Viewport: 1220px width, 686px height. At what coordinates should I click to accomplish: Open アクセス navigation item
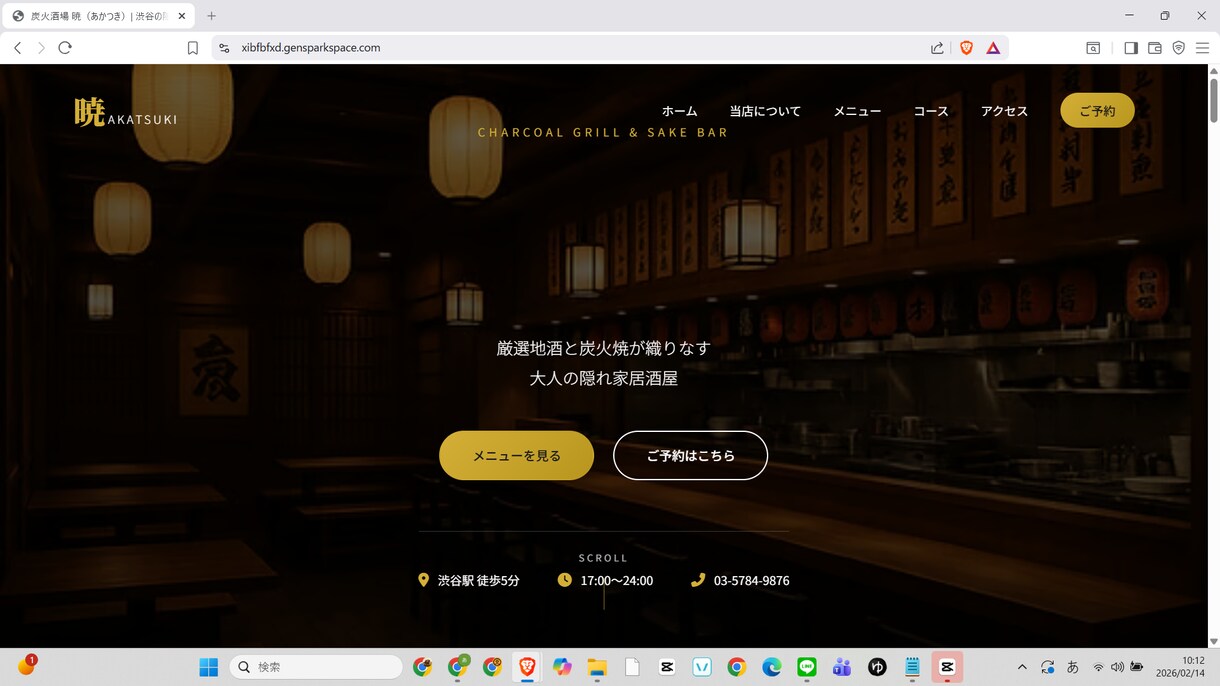(1004, 111)
